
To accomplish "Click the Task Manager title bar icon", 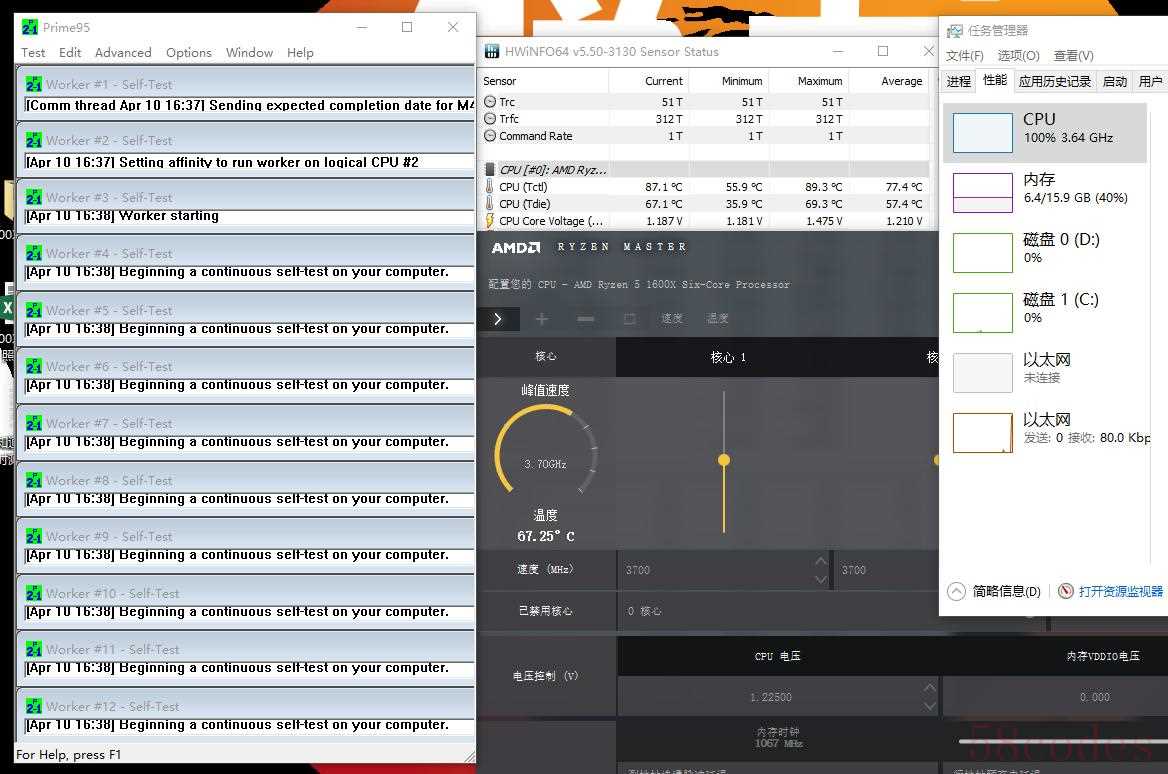I will click(954, 31).
